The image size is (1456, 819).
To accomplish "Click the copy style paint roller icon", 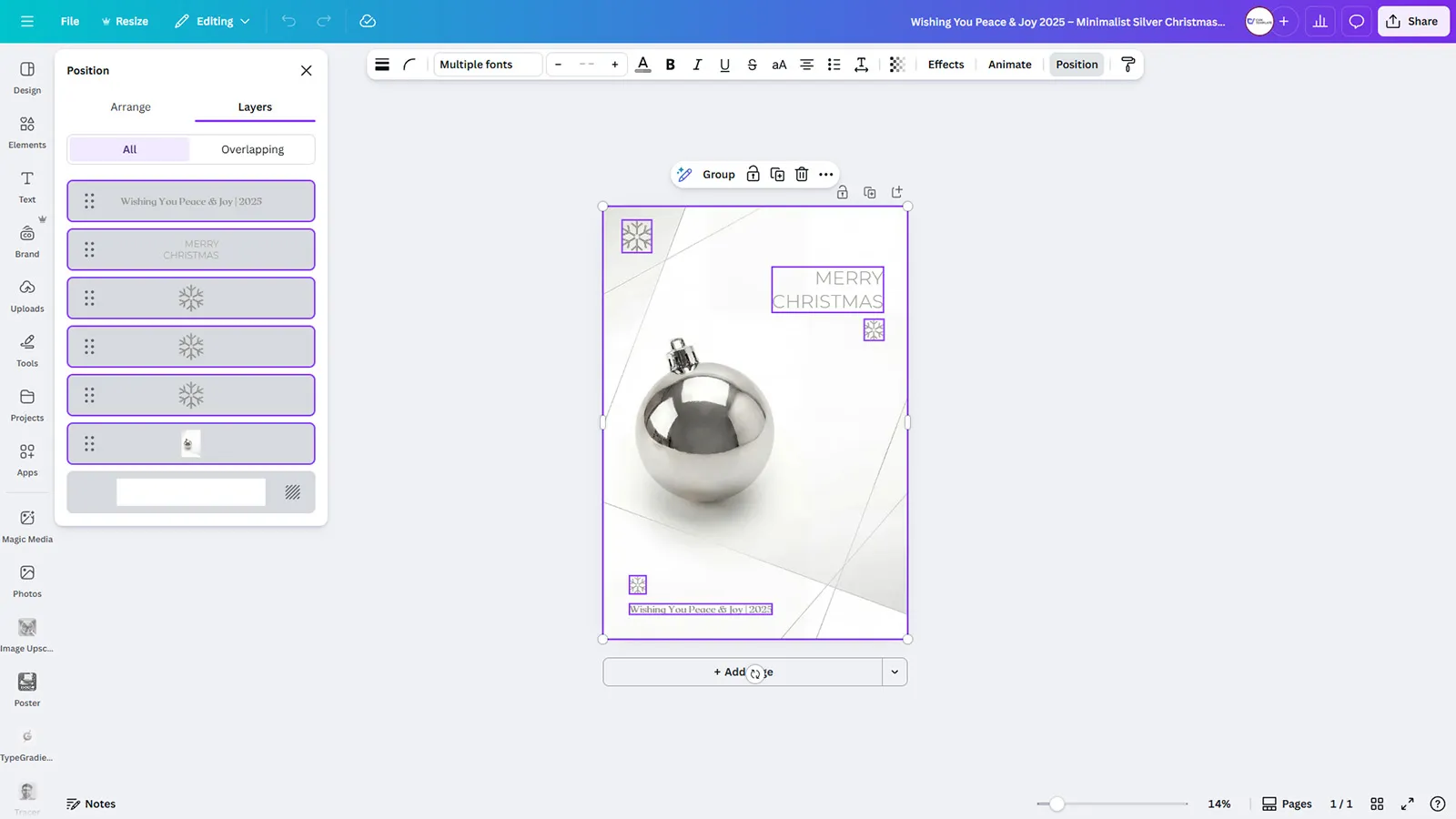I will [1127, 65].
